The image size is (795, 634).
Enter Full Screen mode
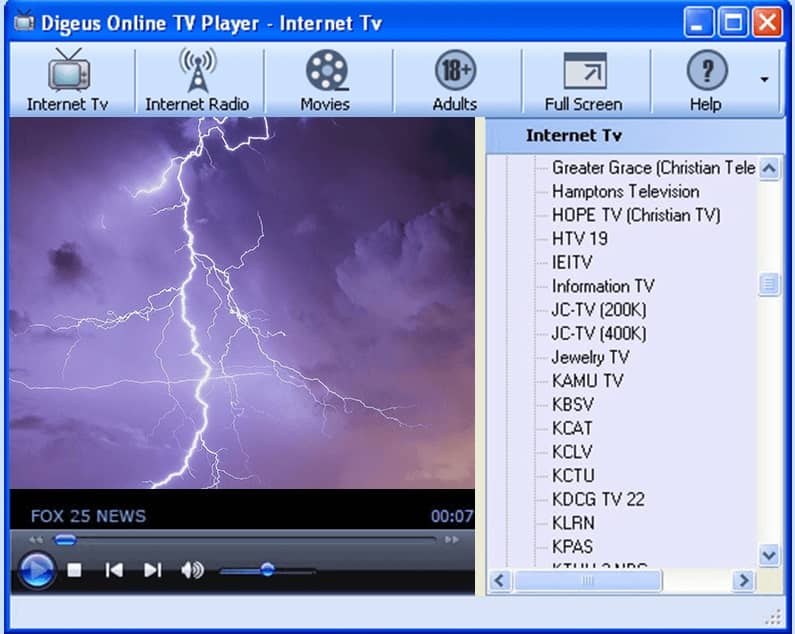584,80
